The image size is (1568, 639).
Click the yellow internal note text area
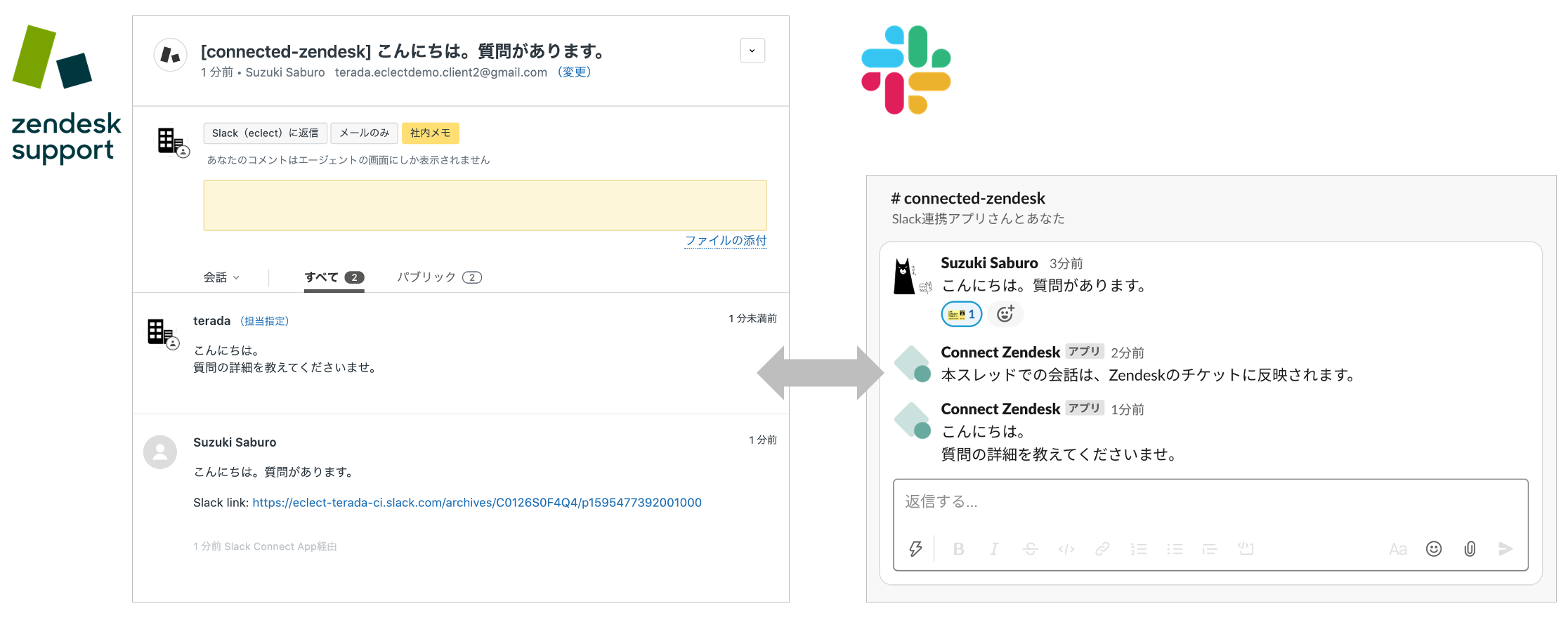click(485, 205)
